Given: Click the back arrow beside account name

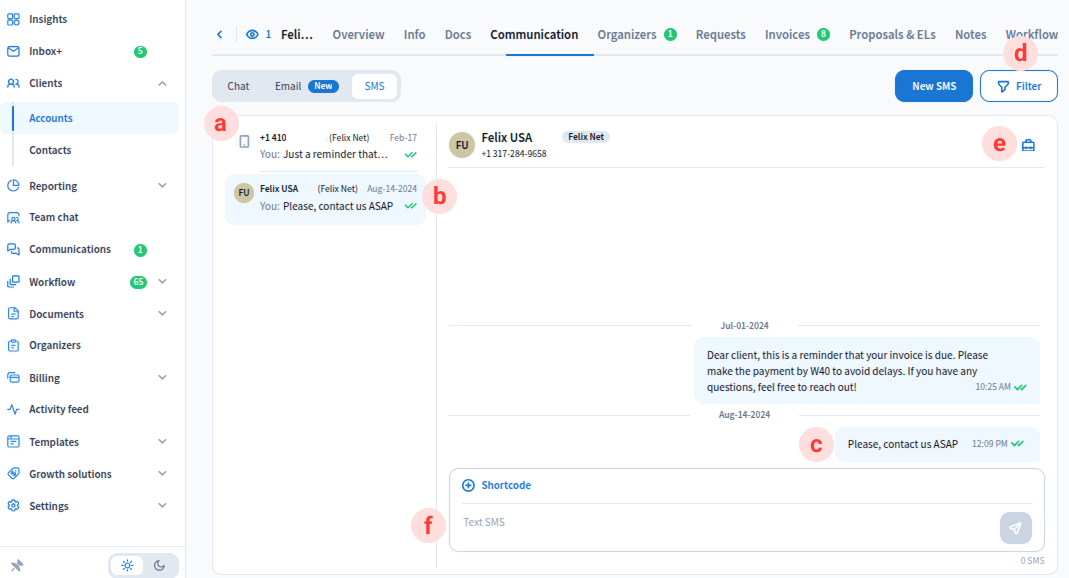Looking at the screenshot, I should click(x=220, y=34).
